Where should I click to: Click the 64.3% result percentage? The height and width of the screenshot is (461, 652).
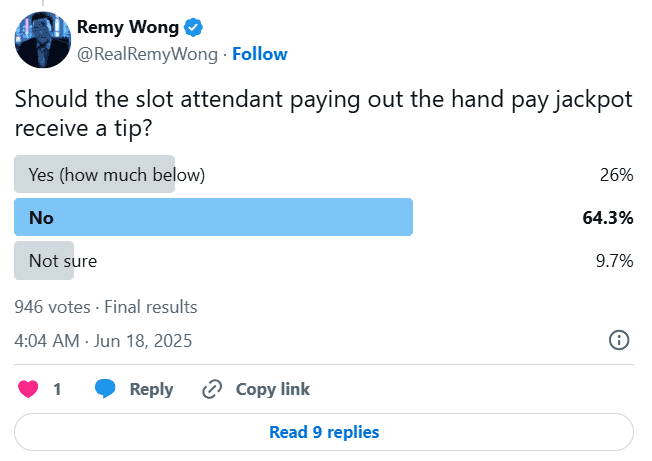click(x=608, y=217)
